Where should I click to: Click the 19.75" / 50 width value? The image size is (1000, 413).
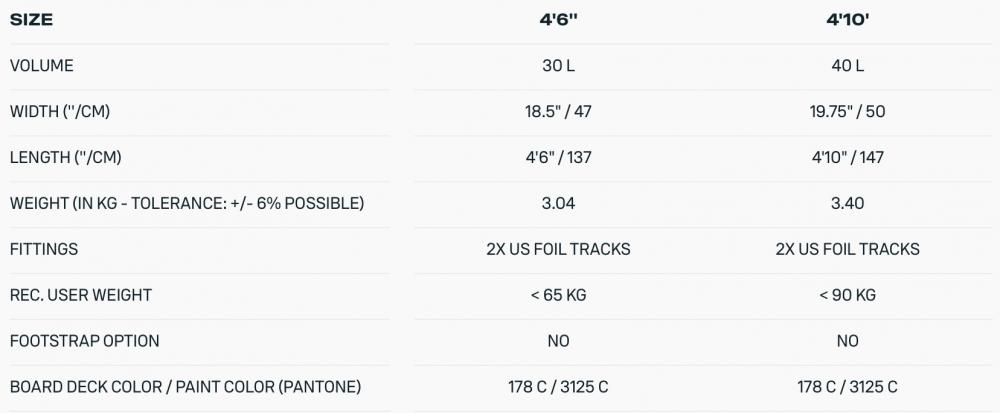point(847,112)
